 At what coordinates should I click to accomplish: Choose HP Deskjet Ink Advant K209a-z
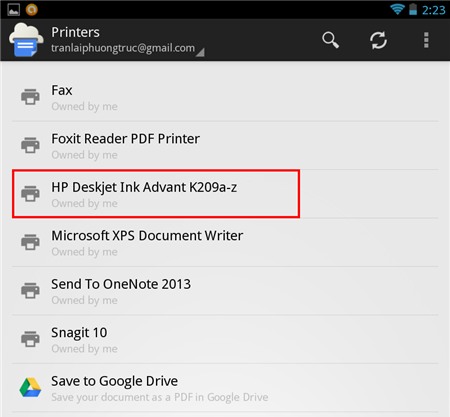point(225,194)
